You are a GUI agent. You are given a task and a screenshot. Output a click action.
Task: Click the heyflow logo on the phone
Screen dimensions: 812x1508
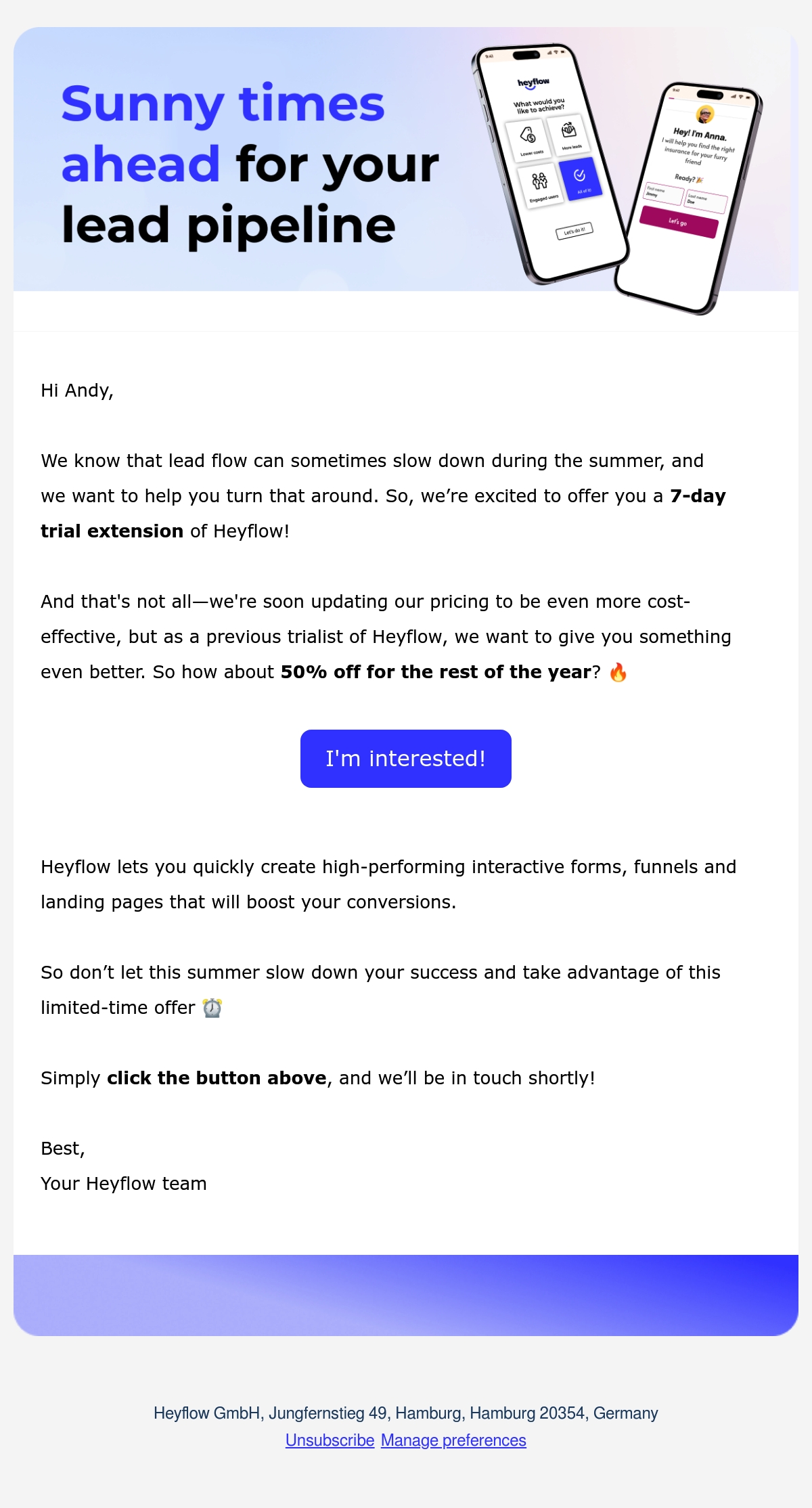[534, 83]
